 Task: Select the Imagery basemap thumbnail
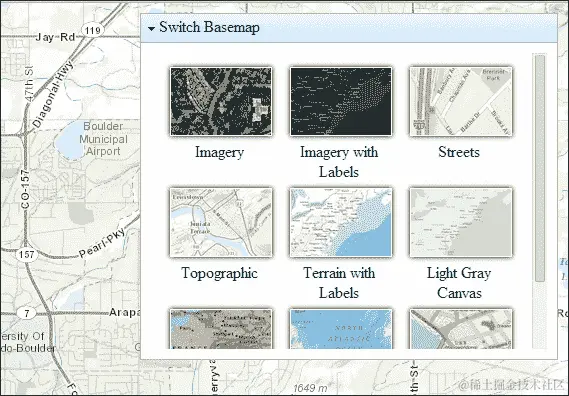click(x=221, y=101)
